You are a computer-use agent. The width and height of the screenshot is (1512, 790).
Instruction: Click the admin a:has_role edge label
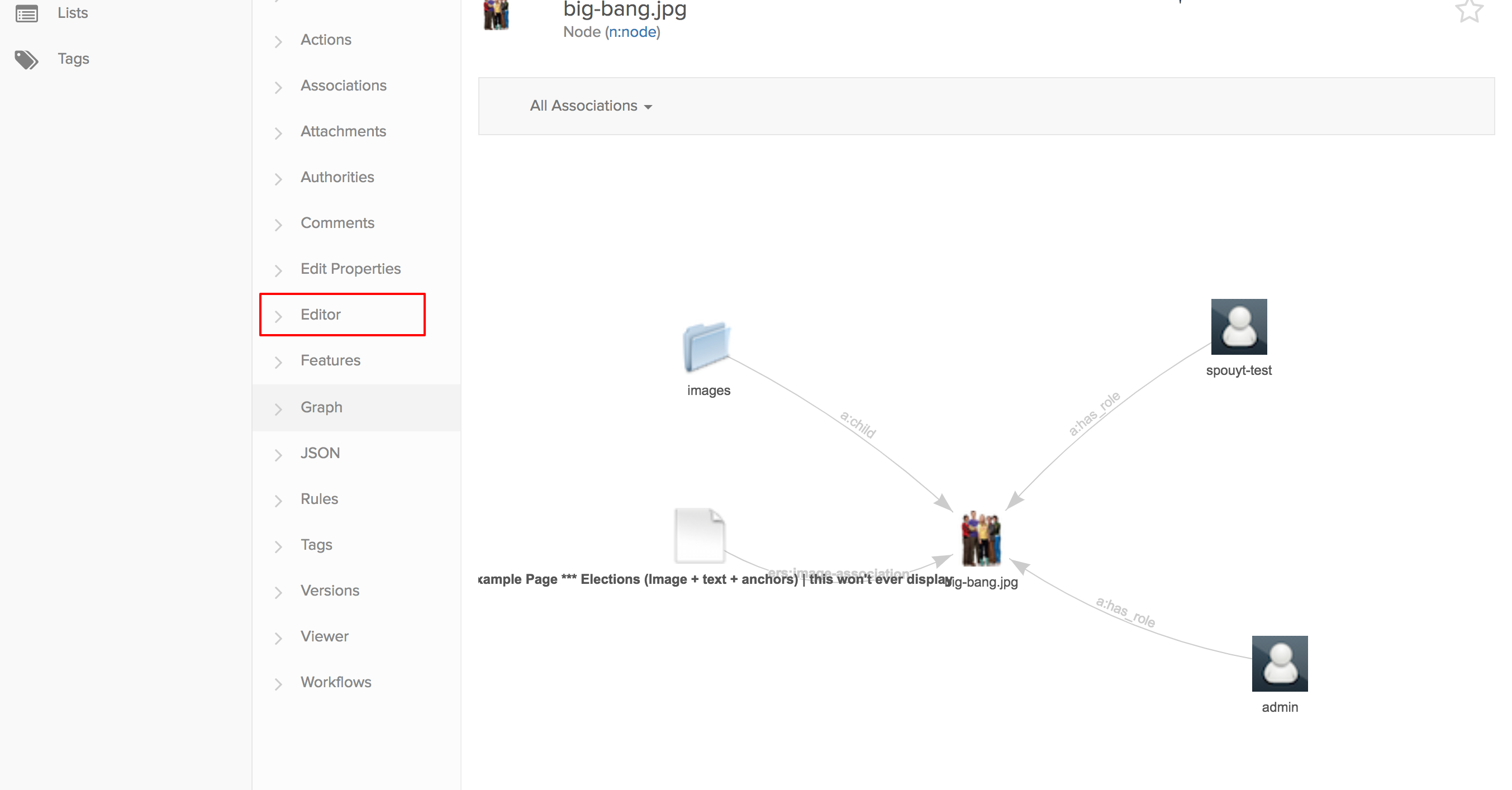click(1125, 612)
